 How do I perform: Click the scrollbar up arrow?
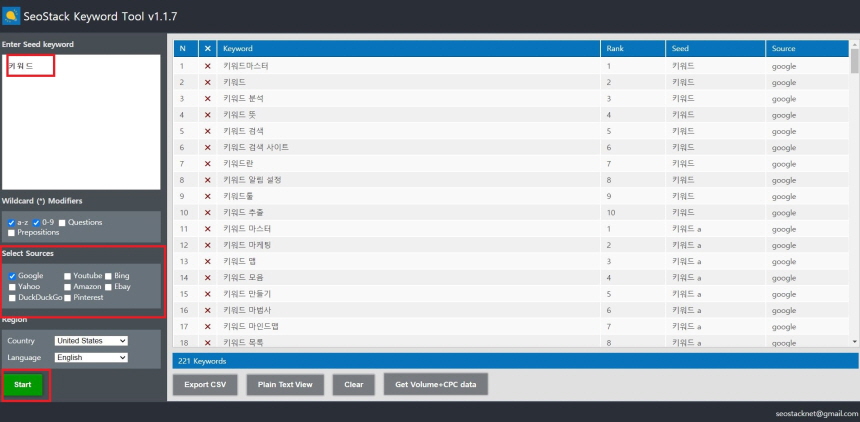pyautogui.click(x=854, y=44)
